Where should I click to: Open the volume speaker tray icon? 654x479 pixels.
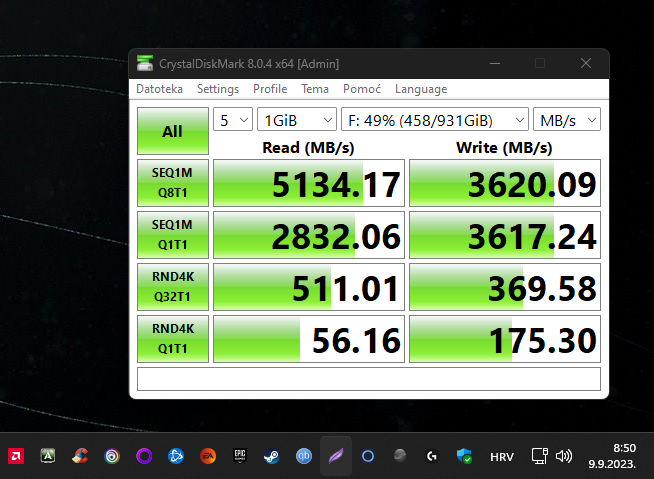coord(563,456)
